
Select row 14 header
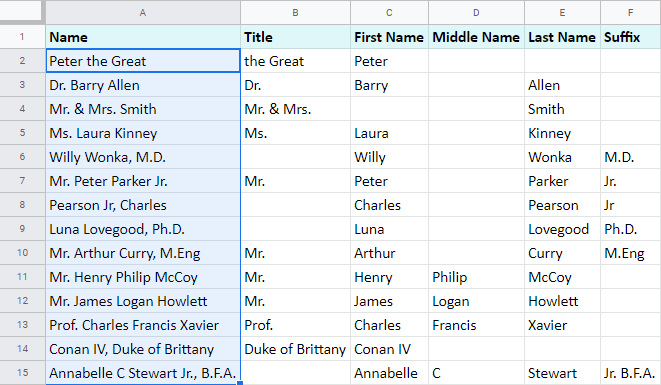(x=22, y=349)
